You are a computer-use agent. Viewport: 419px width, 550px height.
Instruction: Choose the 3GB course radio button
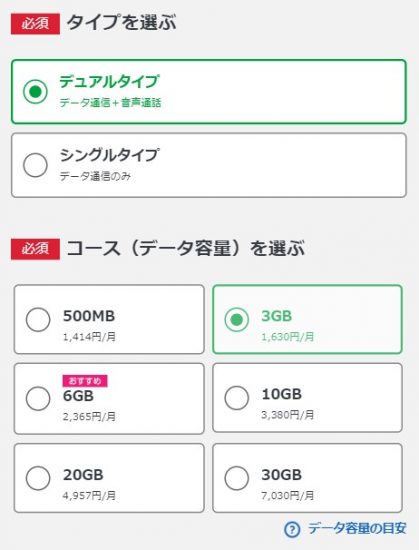(237, 320)
